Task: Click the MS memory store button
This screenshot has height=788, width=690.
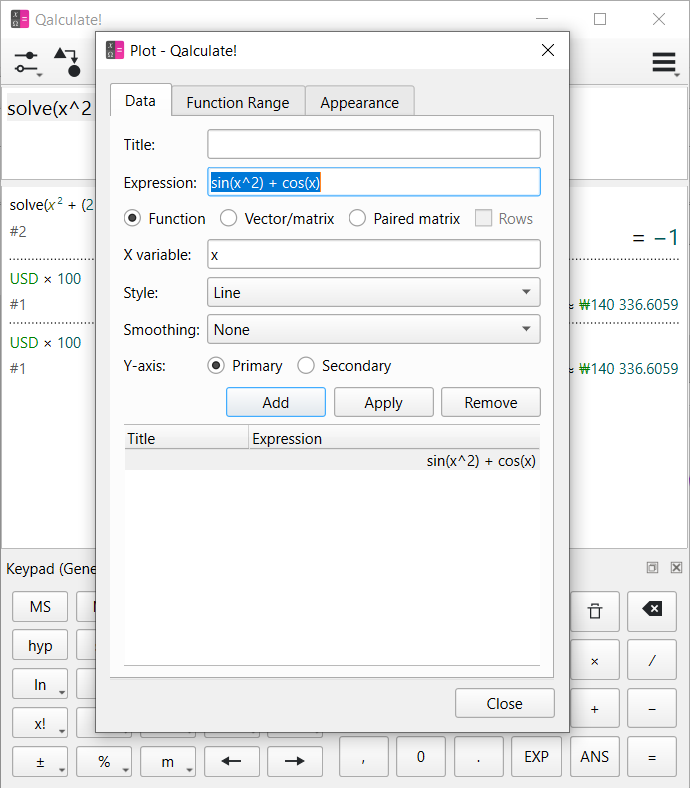Action: coord(40,607)
